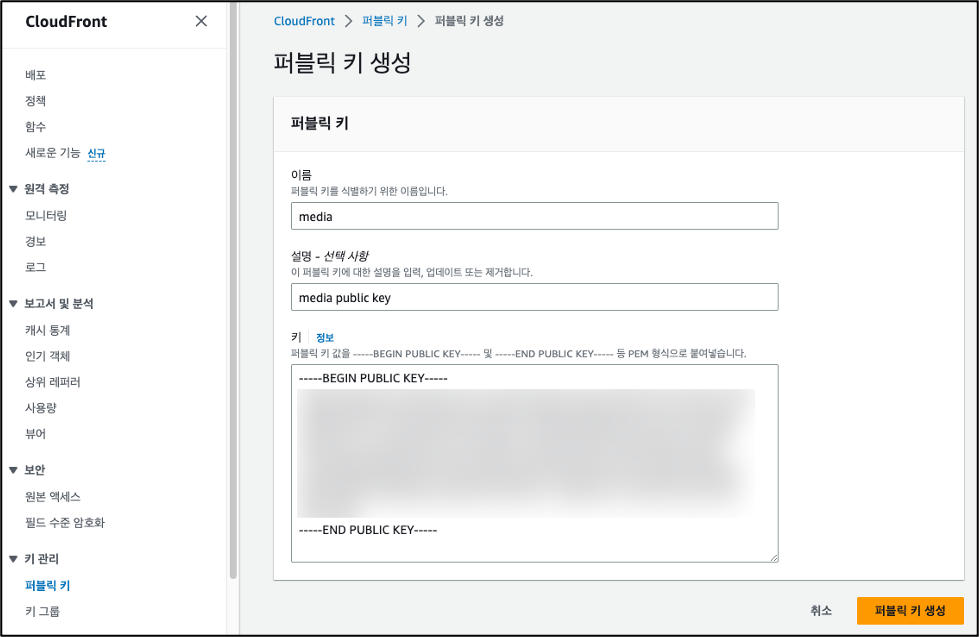Grab the key text area resize handle

point(774,558)
